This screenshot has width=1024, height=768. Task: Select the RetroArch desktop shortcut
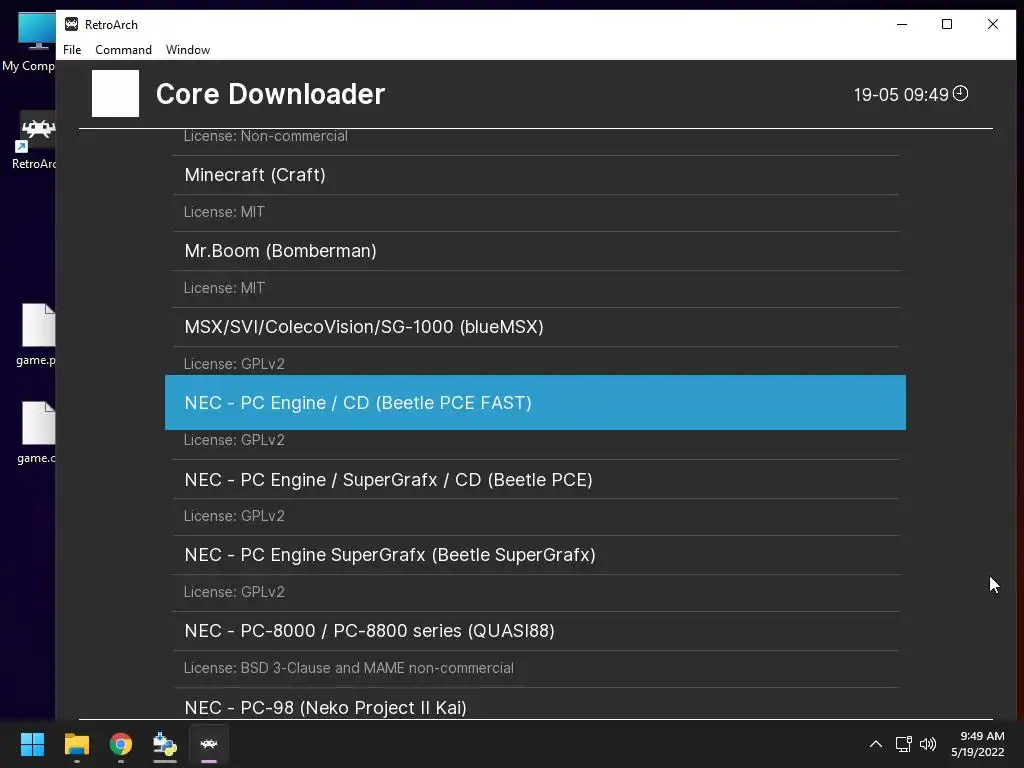click(34, 140)
